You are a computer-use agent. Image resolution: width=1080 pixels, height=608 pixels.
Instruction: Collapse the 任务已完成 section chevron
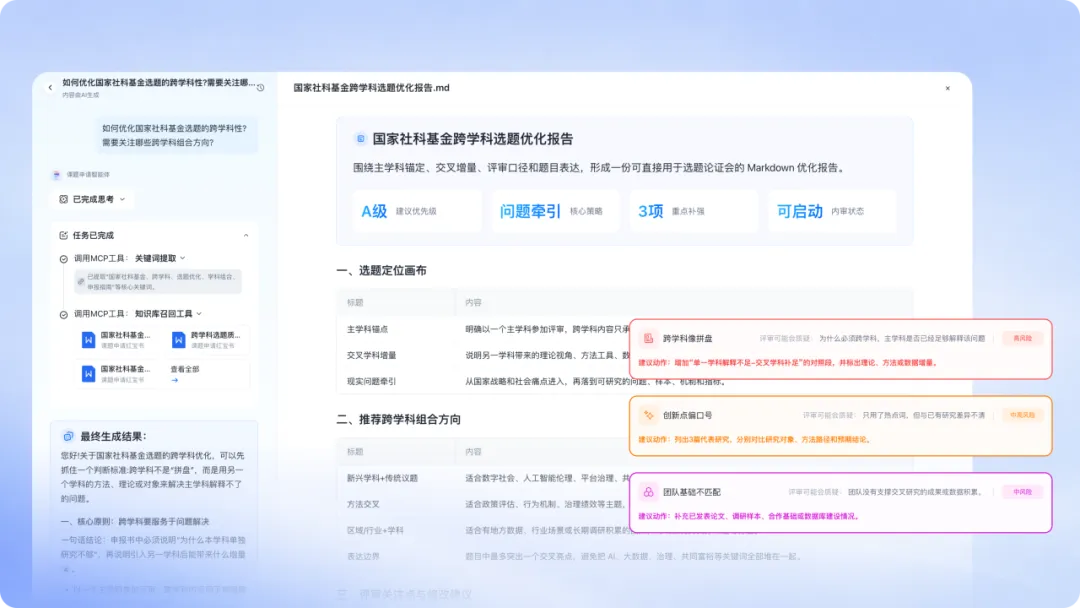(246, 235)
